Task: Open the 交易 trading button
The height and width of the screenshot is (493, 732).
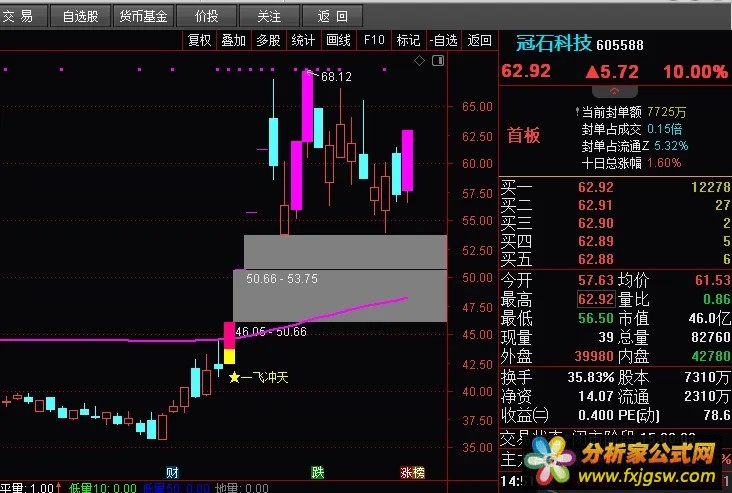Action: point(22,16)
